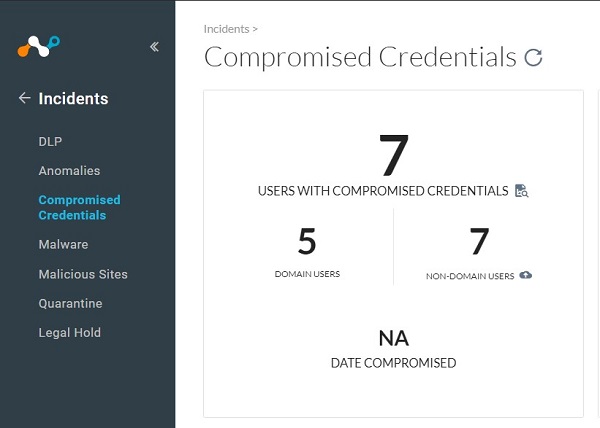Click the Non-Domain Users count of 7
Screen dimensions: 600x428
point(479,242)
